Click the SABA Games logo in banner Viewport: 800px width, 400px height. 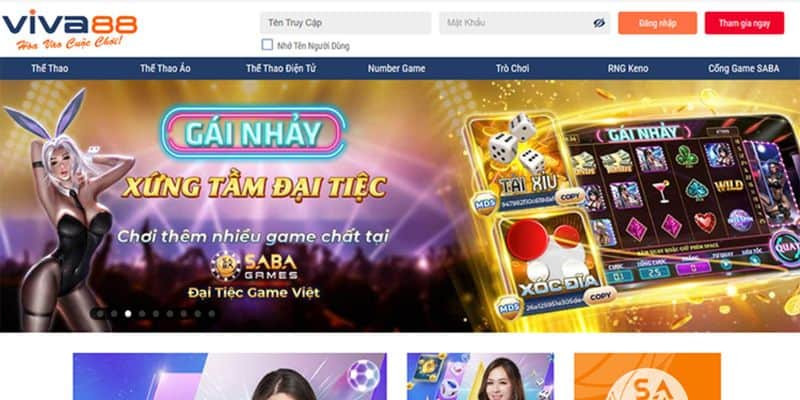[x=254, y=266]
